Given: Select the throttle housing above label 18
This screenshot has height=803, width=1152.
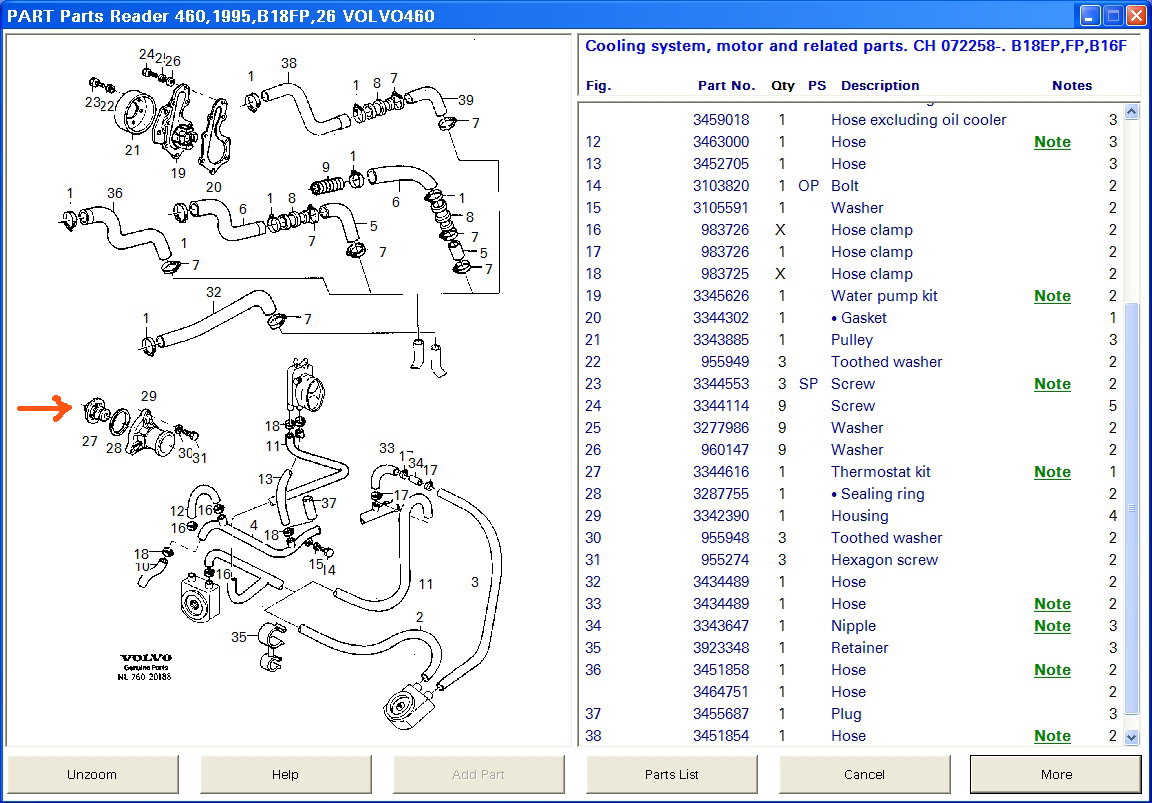Looking at the screenshot, I should (x=306, y=387).
